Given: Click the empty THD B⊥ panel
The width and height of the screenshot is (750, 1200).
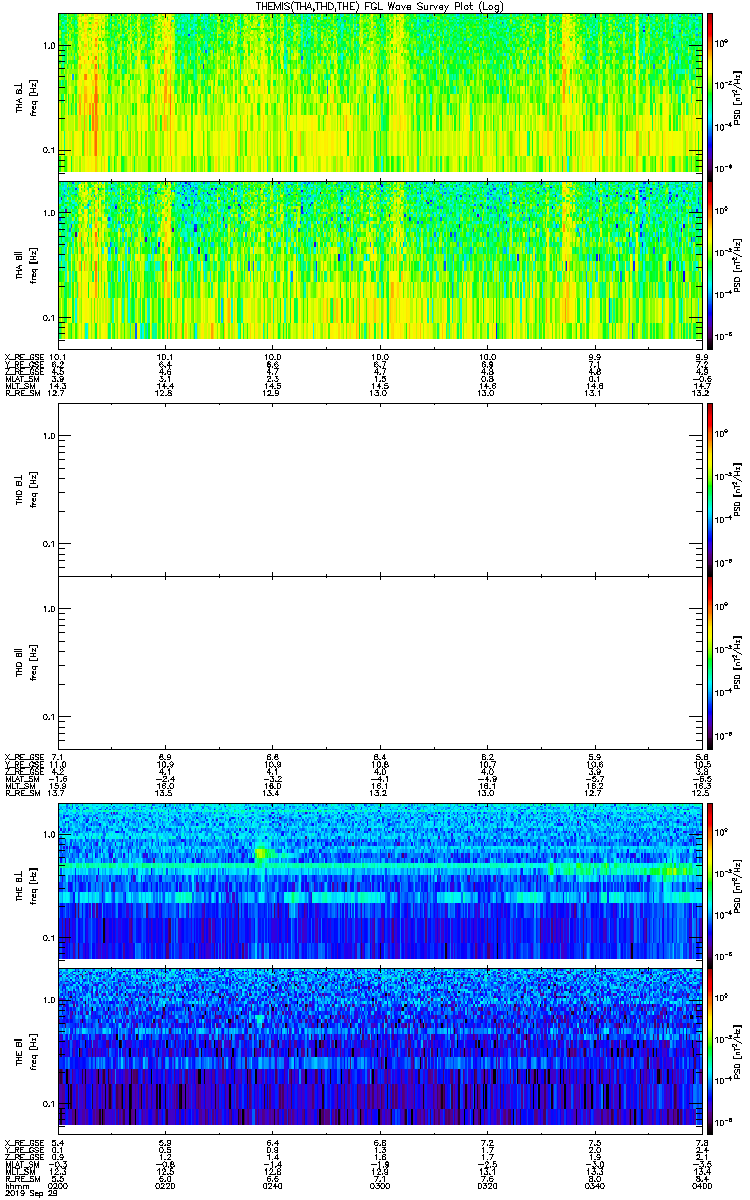Looking at the screenshot, I should click(x=380, y=489).
